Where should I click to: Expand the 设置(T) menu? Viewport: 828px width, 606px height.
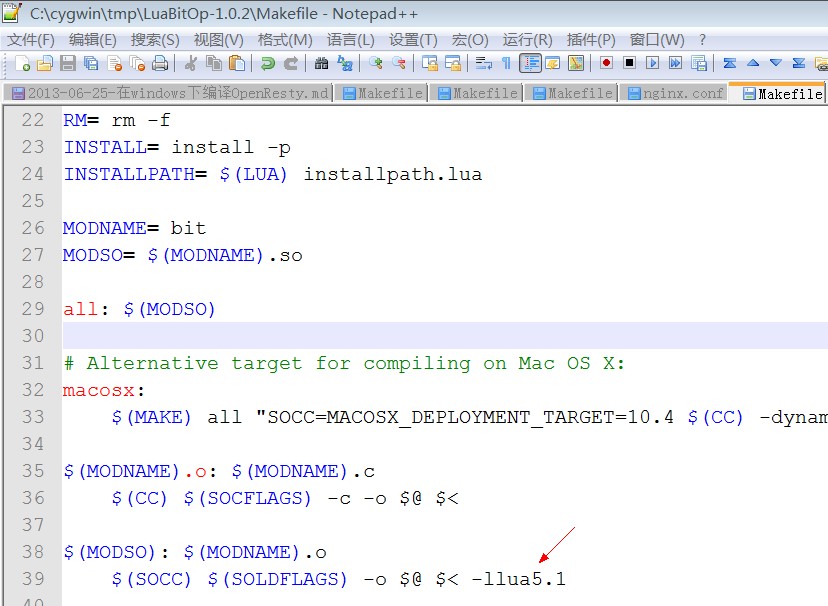tap(413, 40)
